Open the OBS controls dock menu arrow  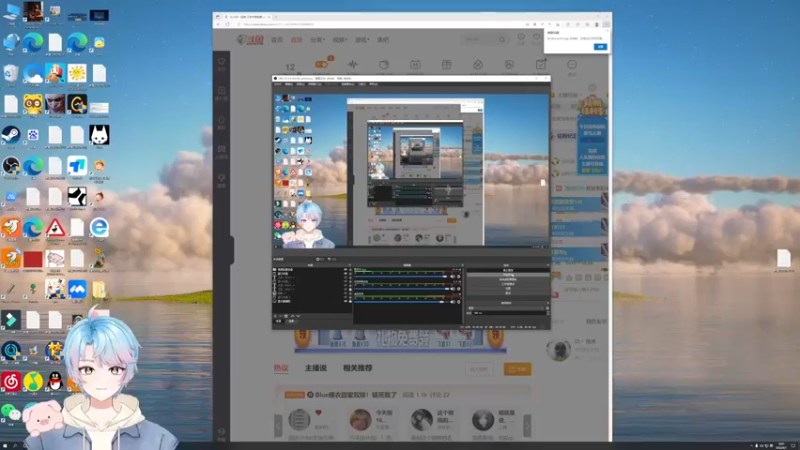[x=548, y=265]
